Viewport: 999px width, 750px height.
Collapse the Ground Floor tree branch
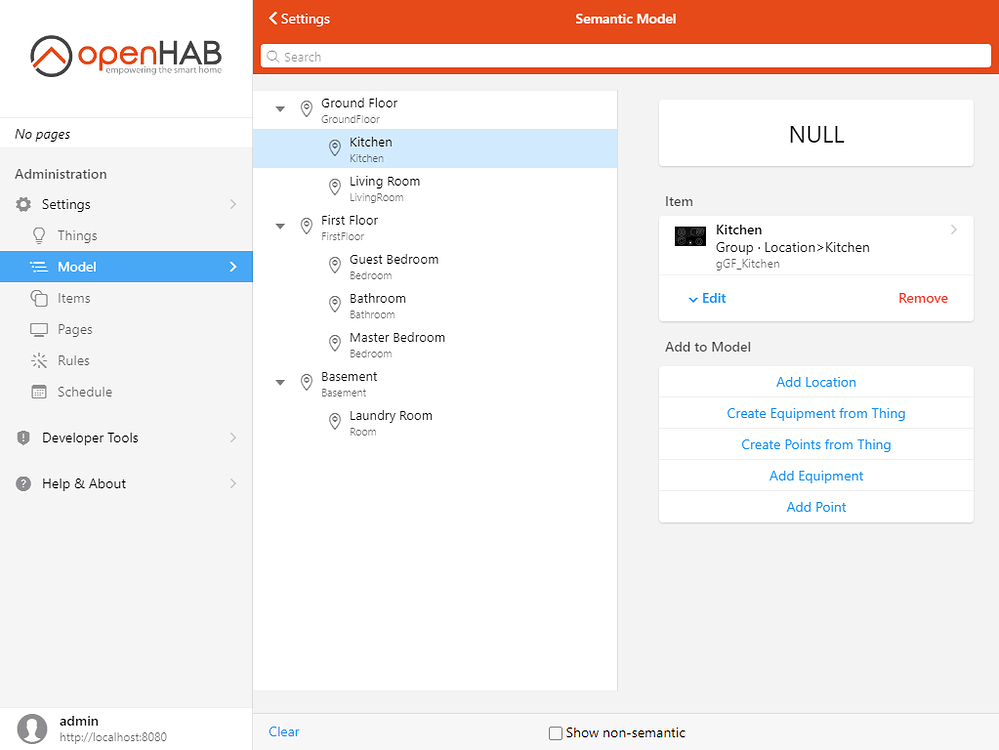pos(280,106)
